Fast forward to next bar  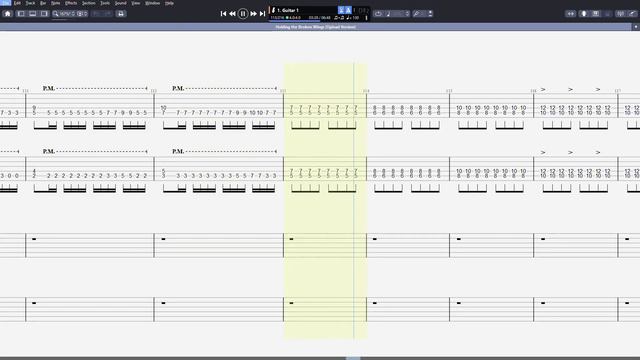tap(253, 13)
